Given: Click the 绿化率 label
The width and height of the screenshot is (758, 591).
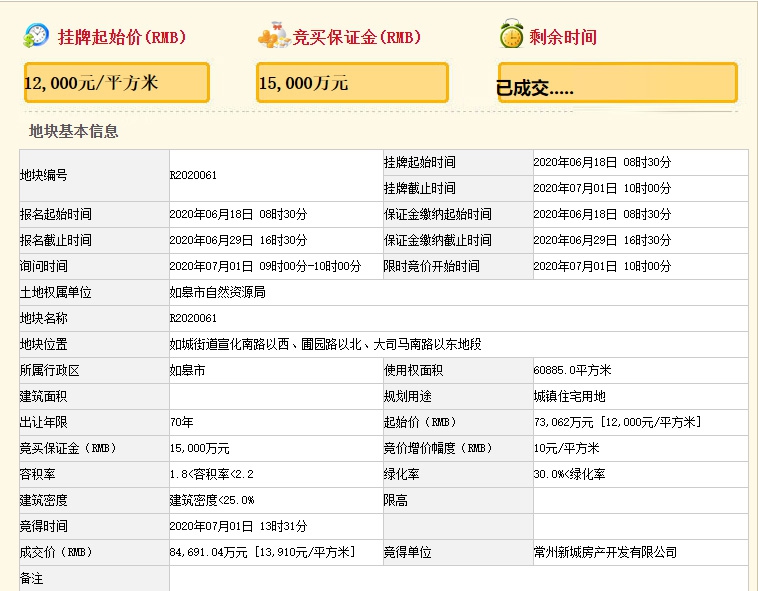Looking at the screenshot, I should point(402,475).
